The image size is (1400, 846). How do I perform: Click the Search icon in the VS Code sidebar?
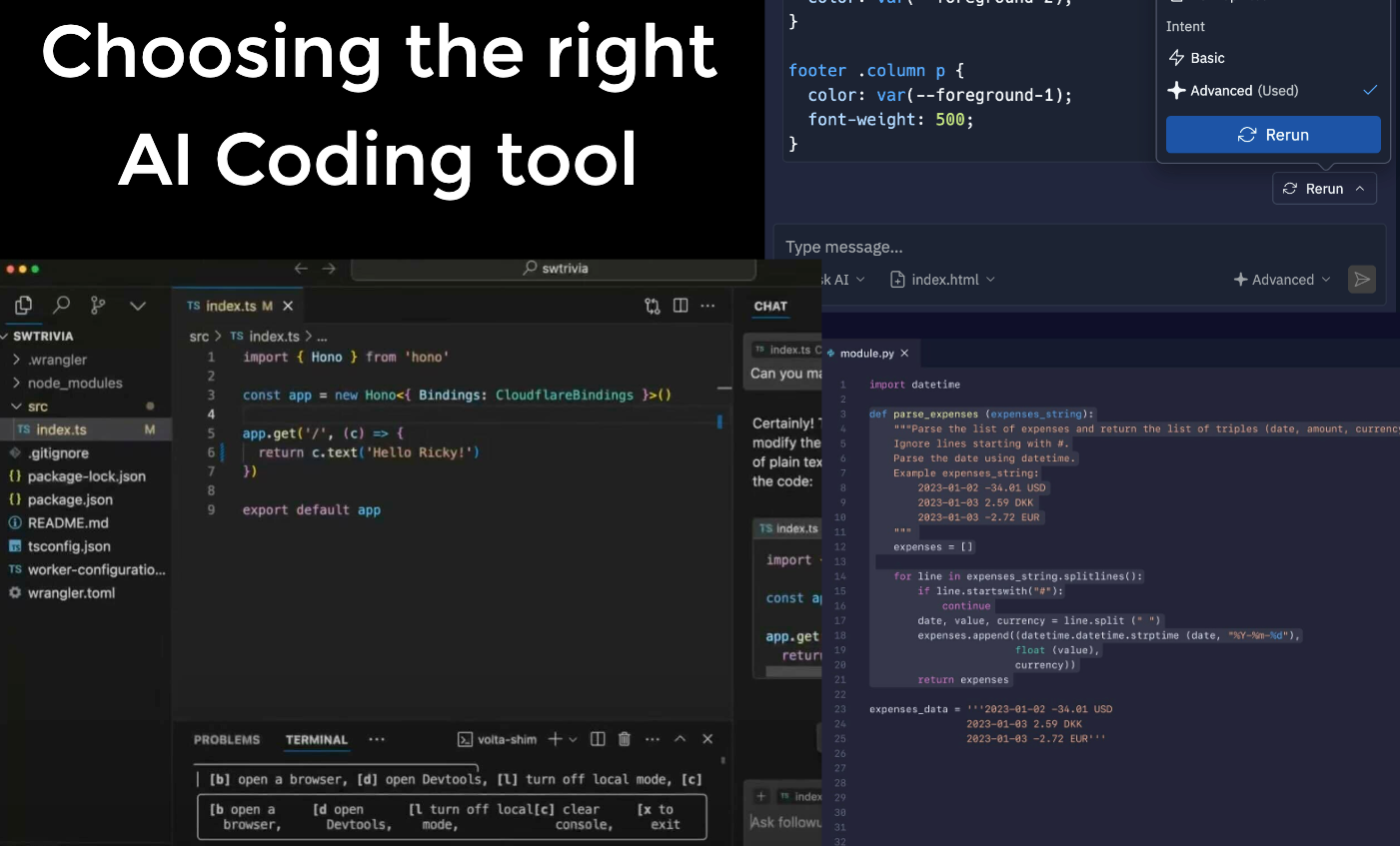tap(61, 306)
